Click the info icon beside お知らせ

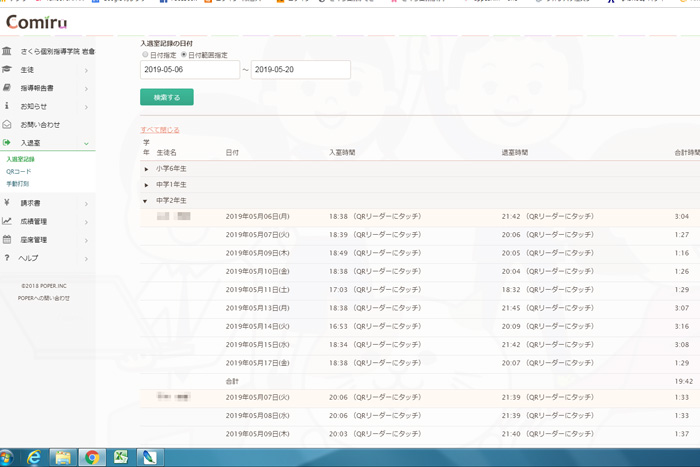[8, 106]
